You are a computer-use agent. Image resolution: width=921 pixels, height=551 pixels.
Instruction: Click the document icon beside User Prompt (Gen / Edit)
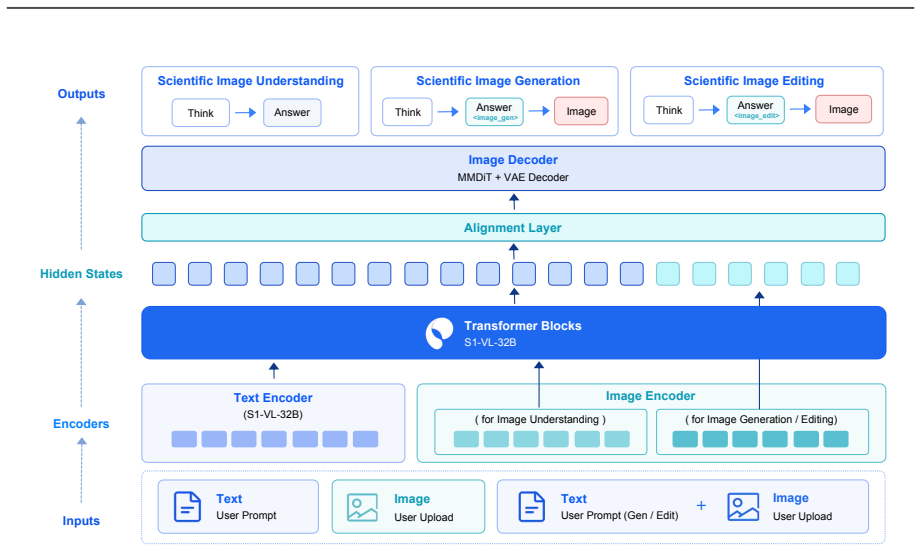[x=532, y=506]
